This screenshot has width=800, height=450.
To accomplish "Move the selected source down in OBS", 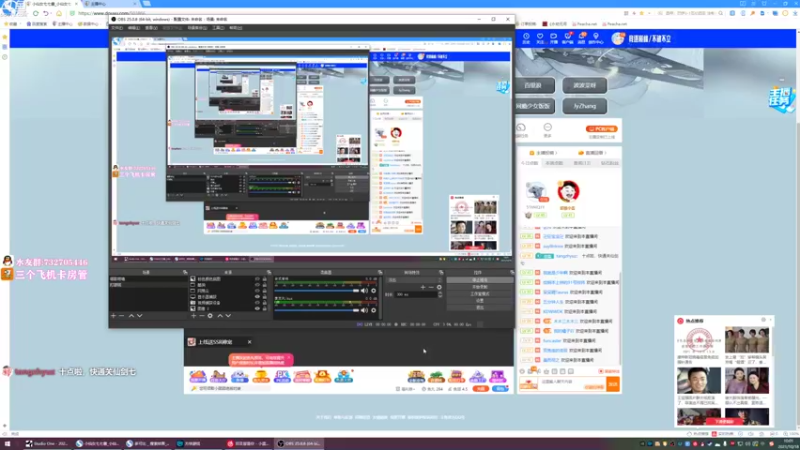I will pyautogui.click(x=228, y=316).
